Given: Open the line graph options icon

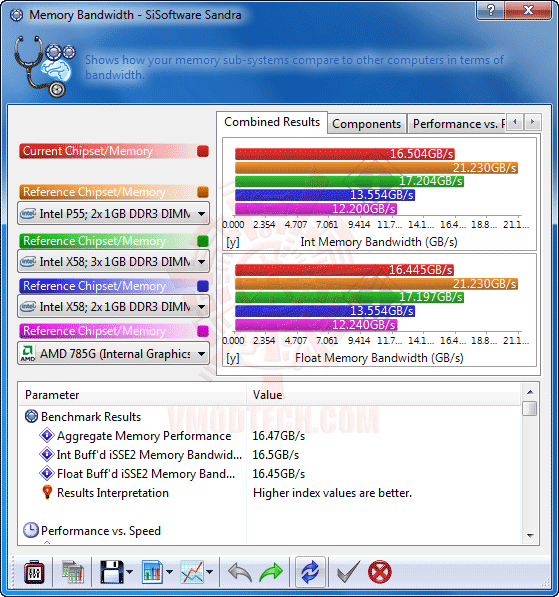Looking at the screenshot, I should click(192, 572).
